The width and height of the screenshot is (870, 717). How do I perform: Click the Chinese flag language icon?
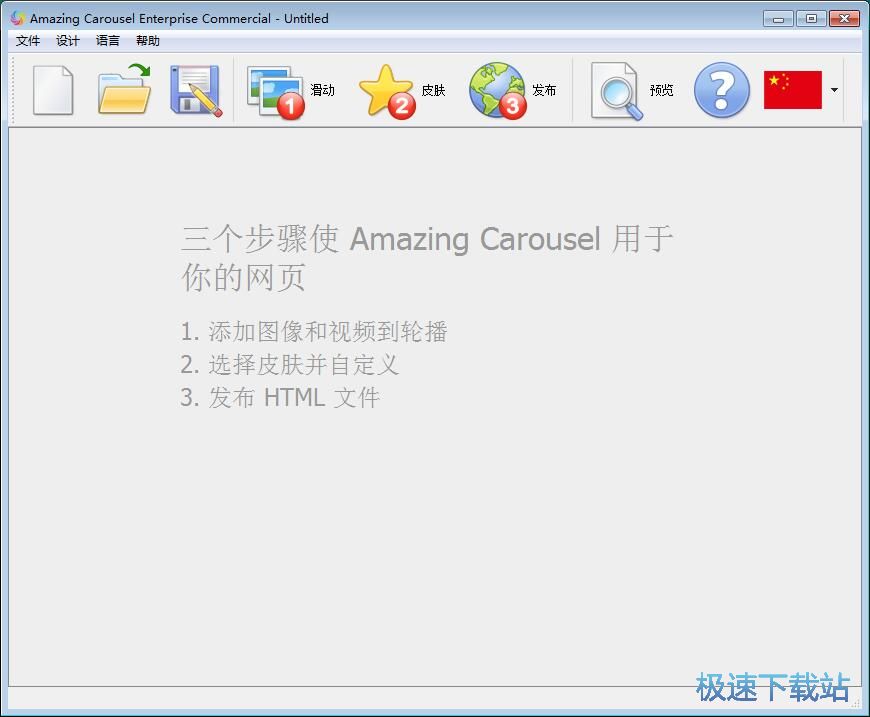tap(792, 90)
